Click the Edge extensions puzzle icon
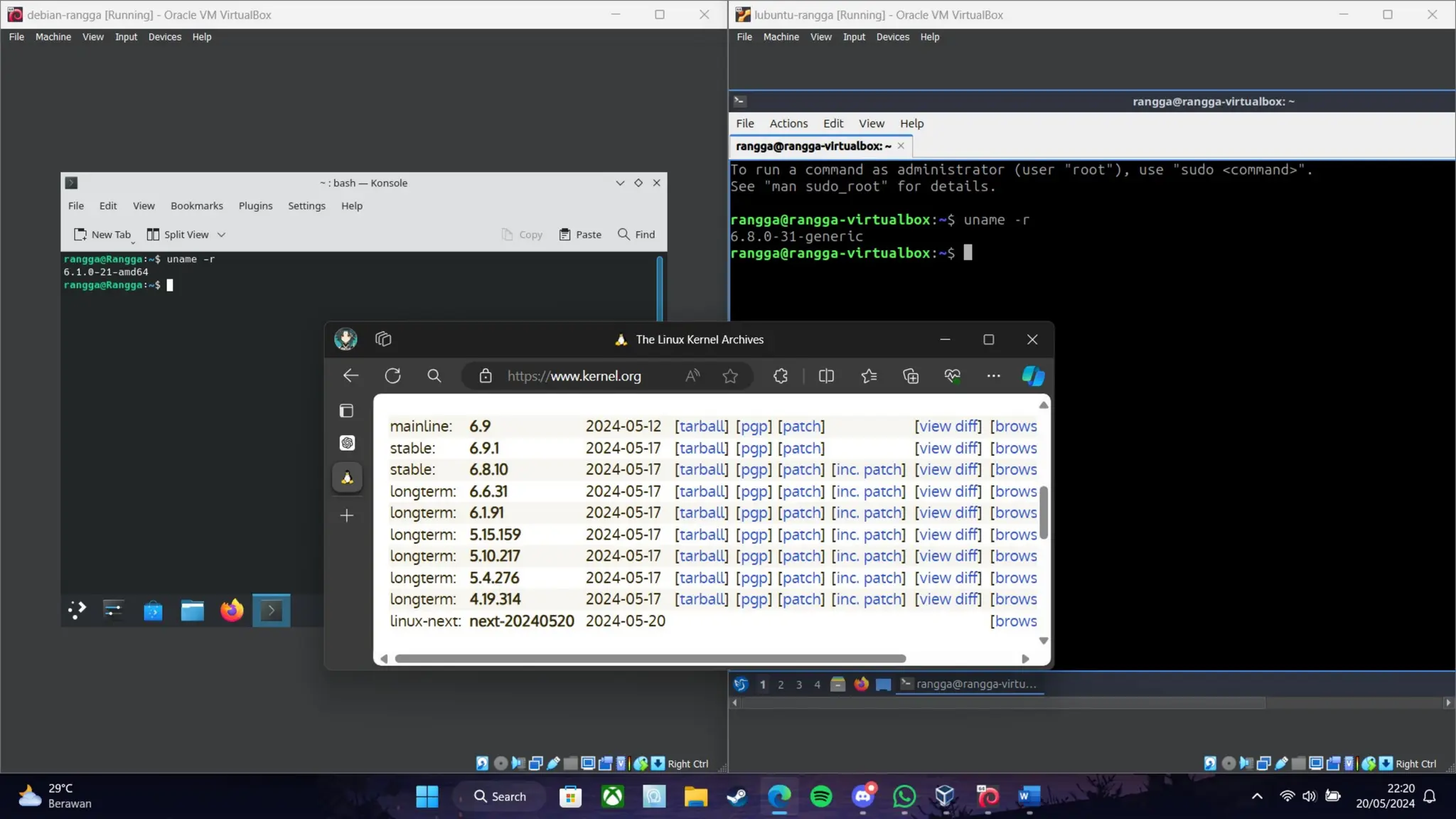This screenshot has width=1456, height=819. click(x=781, y=375)
